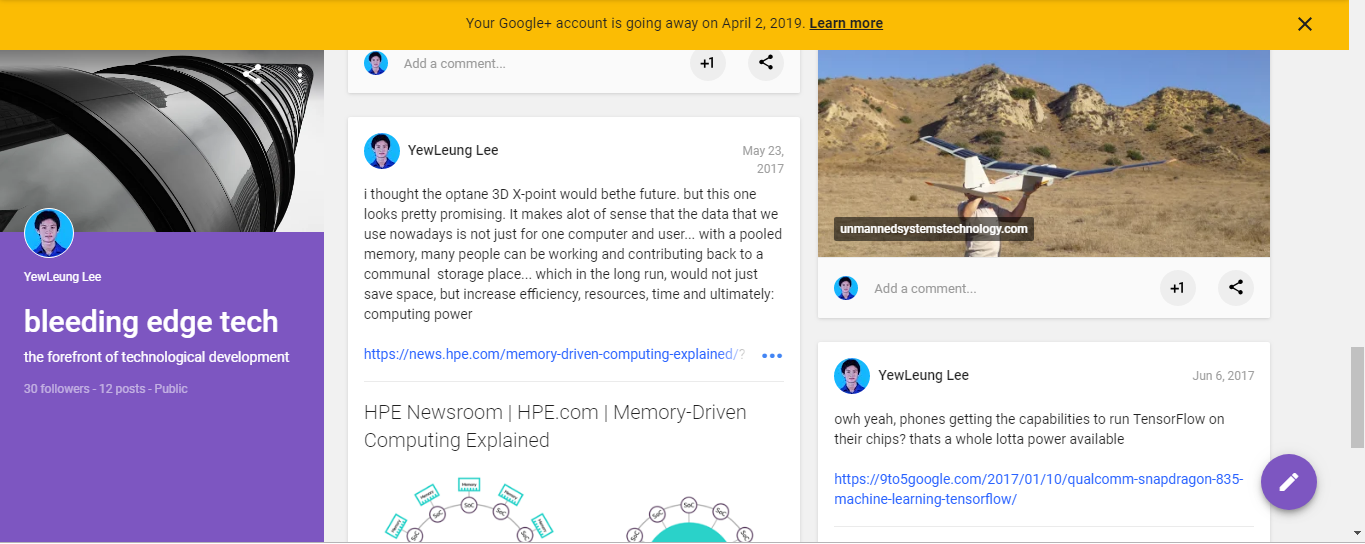Screen dimensions: 1365x544
Task: Add a comment on the drone post
Action: click(x=925, y=288)
